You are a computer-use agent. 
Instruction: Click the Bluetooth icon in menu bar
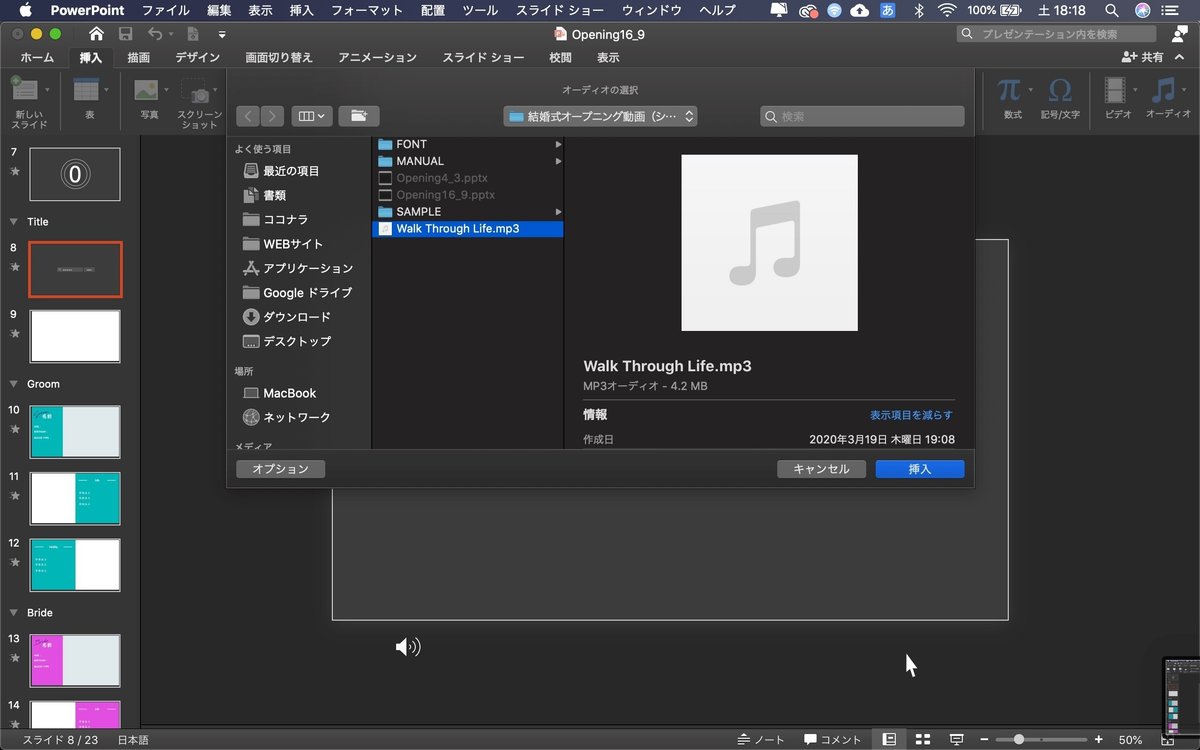tap(919, 10)
